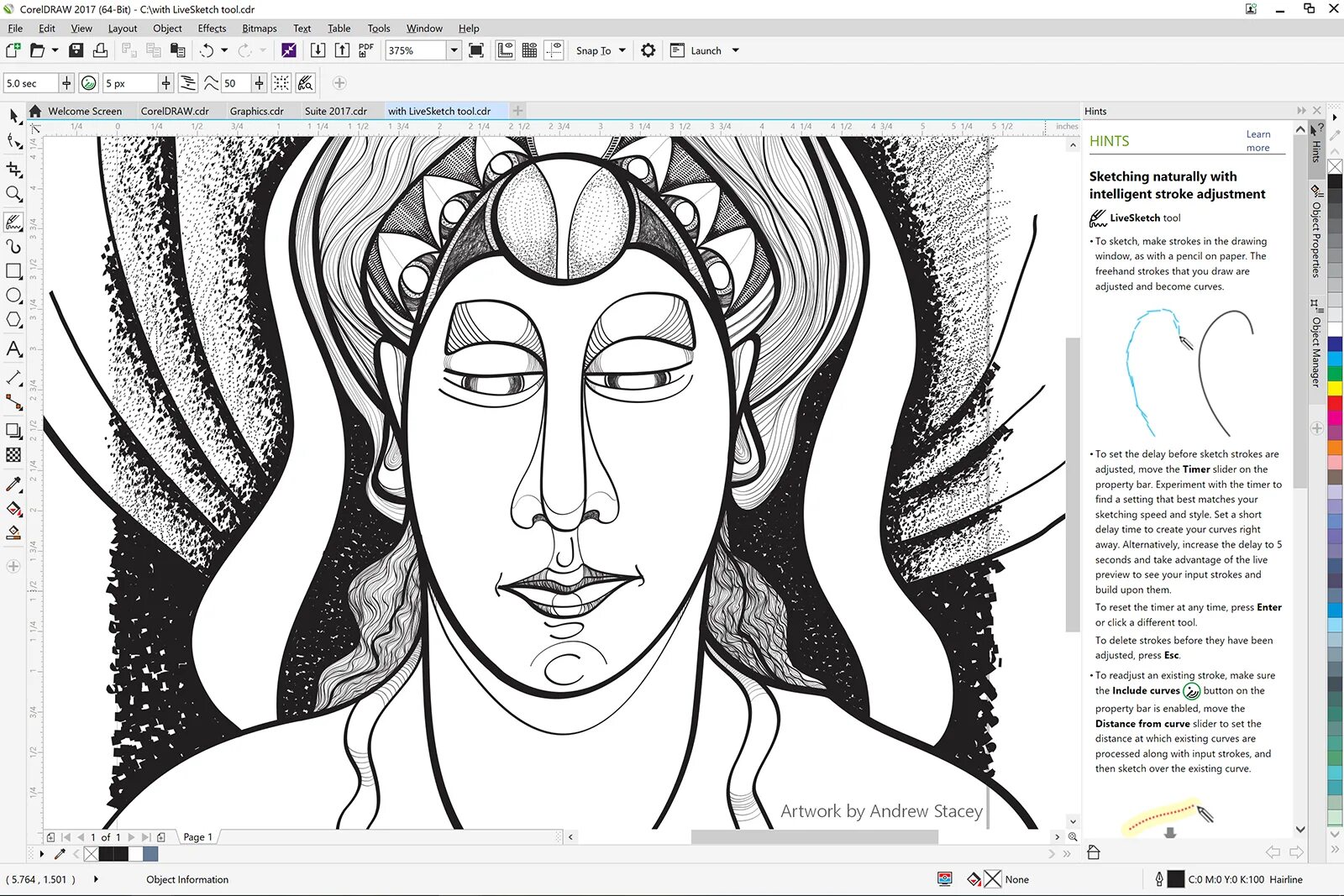Toggle Show Rulers button
Image resolution: width=1344 pixels, height=896 pixels.
[x=505, y=50]
